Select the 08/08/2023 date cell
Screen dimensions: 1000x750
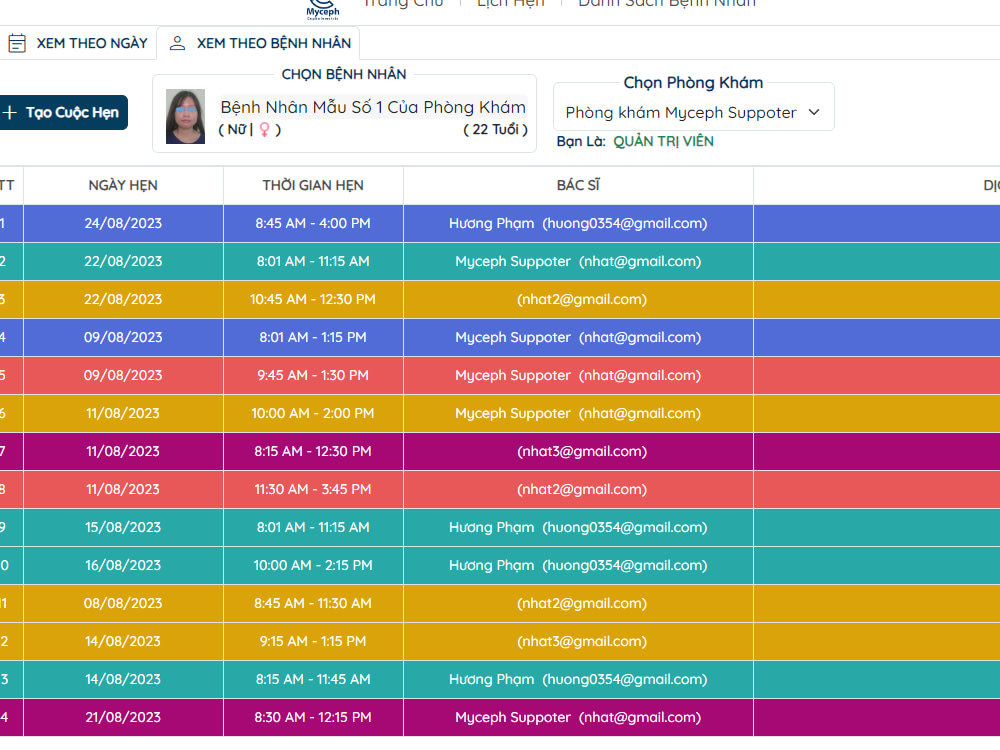pyautogui.click(x=123, y=603)
